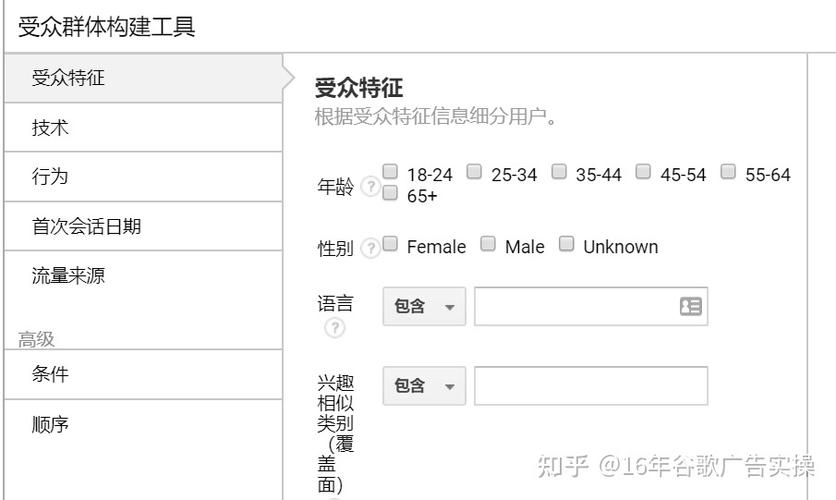Click the 语言 field label
This screenshot has width=836, height=500.
(335, 303)
